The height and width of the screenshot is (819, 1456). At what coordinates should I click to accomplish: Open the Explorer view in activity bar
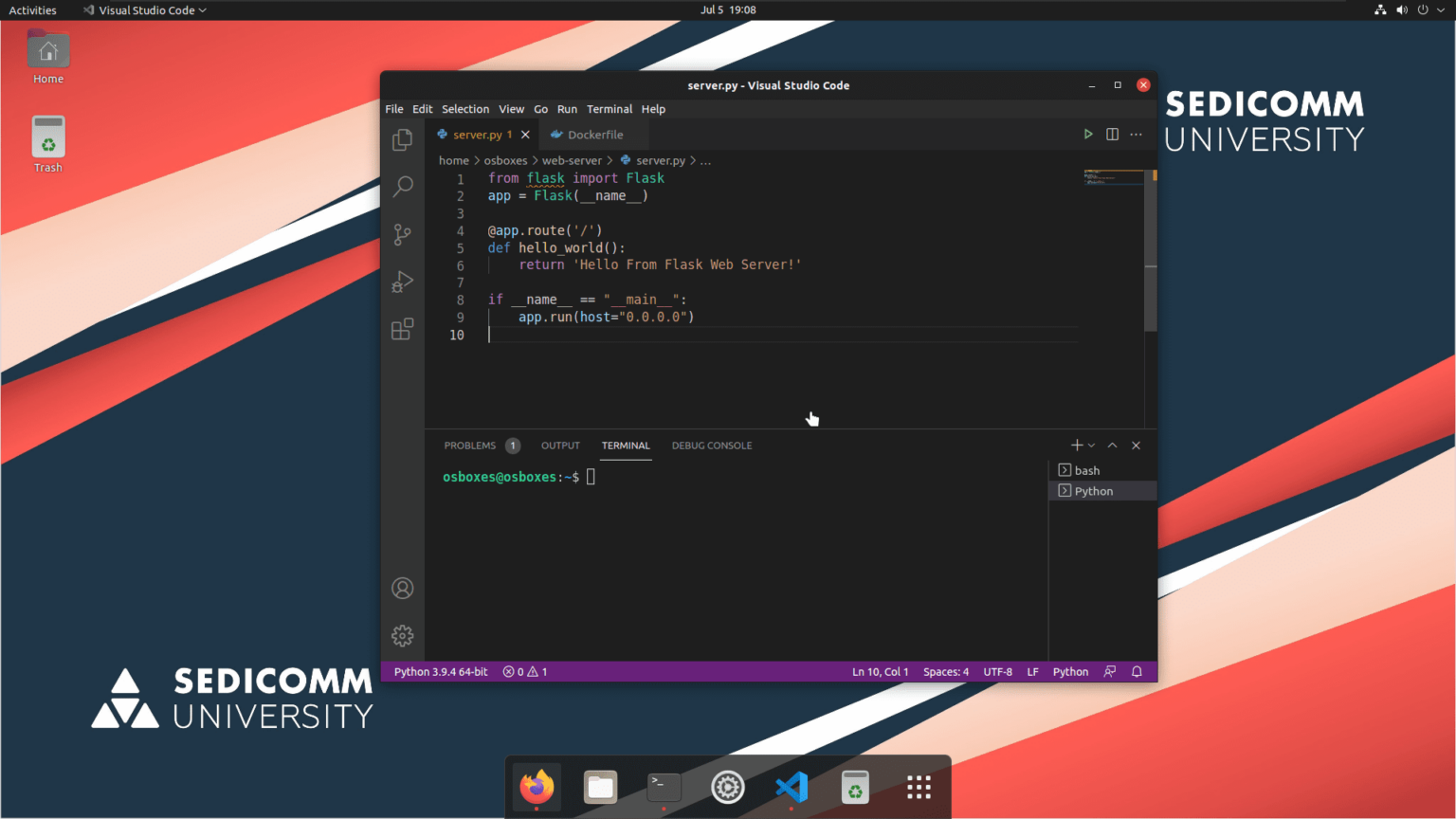point(402,139)
